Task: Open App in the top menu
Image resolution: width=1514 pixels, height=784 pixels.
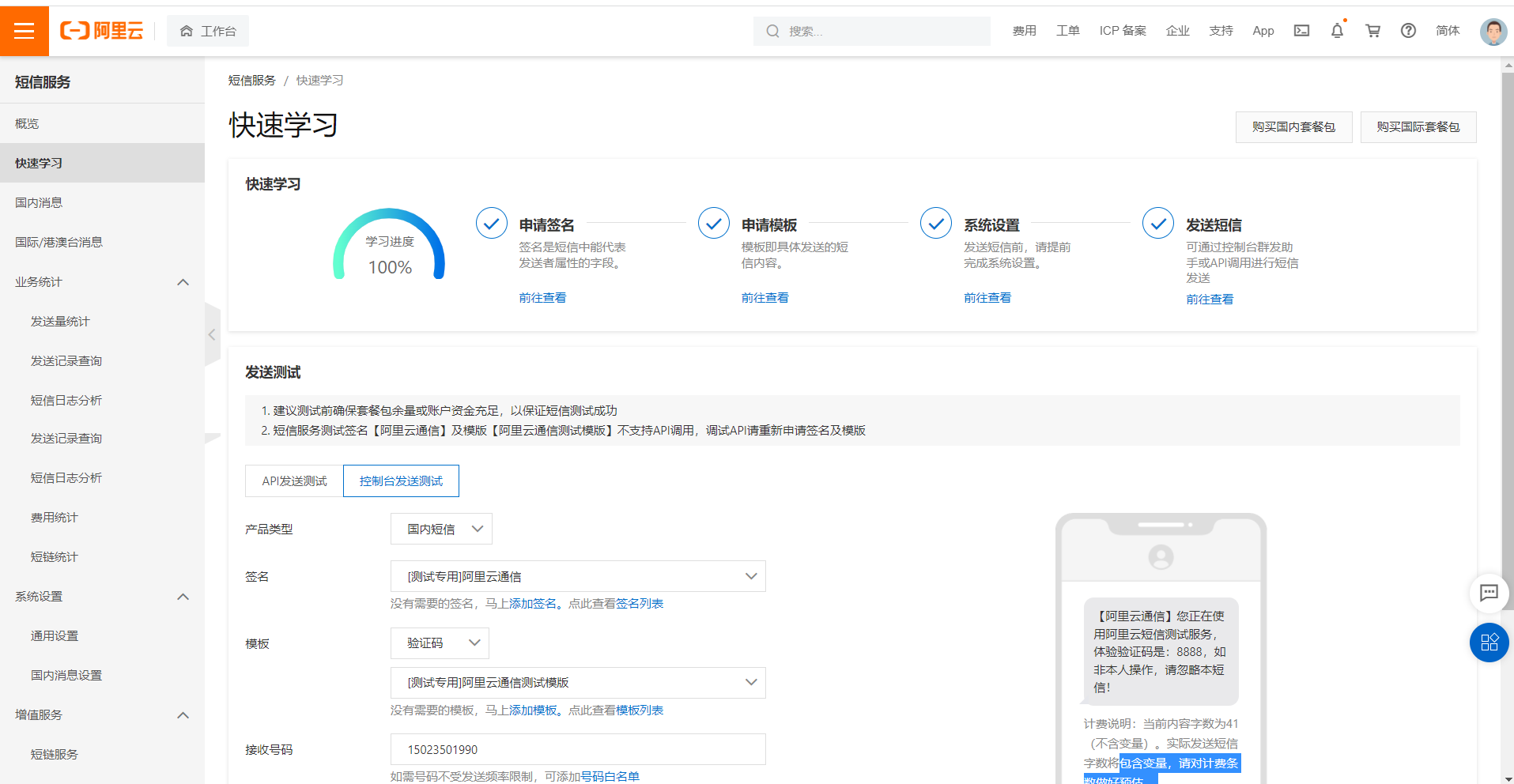Action: pyautogui.click(x=1263, y=31)
